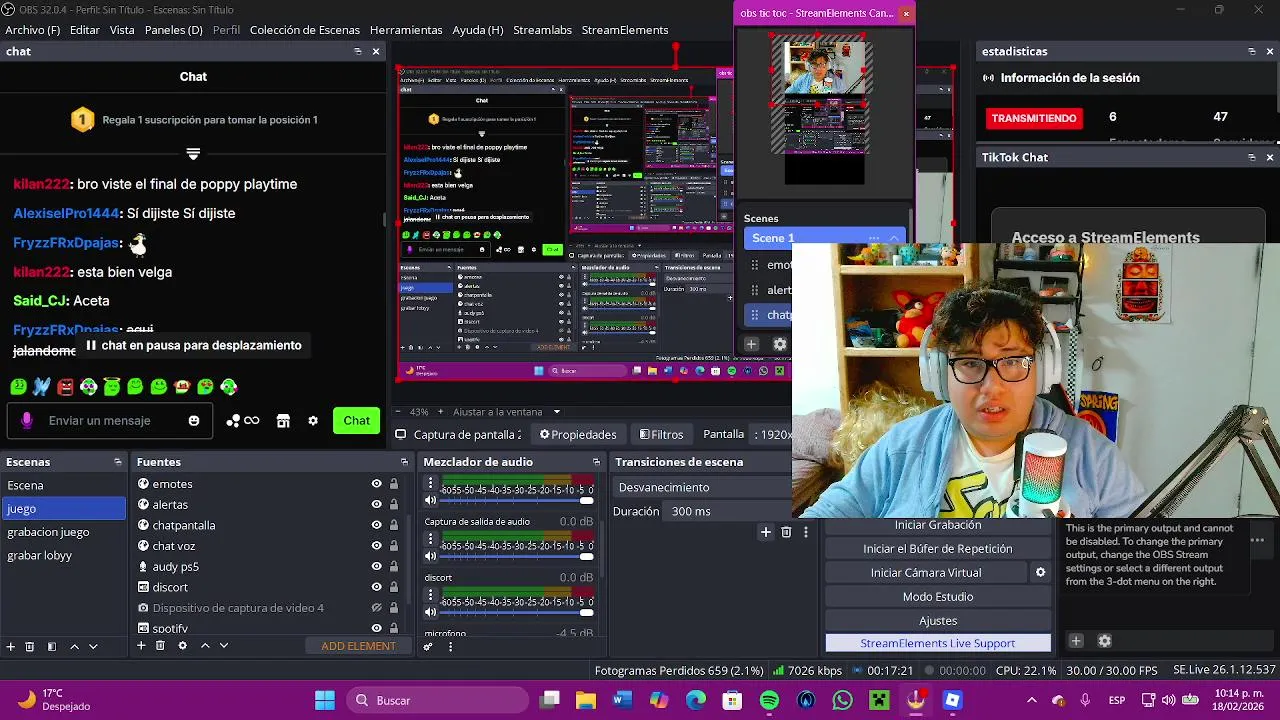
Task: Hide the alertas source
Action: click(x=377, y=505)
